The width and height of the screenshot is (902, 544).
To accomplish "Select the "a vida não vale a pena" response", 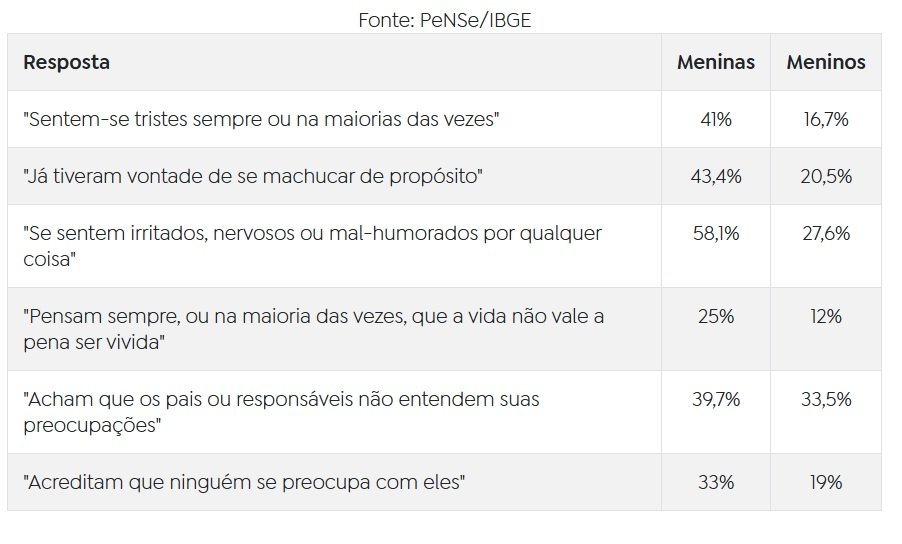I will point(312,328).
